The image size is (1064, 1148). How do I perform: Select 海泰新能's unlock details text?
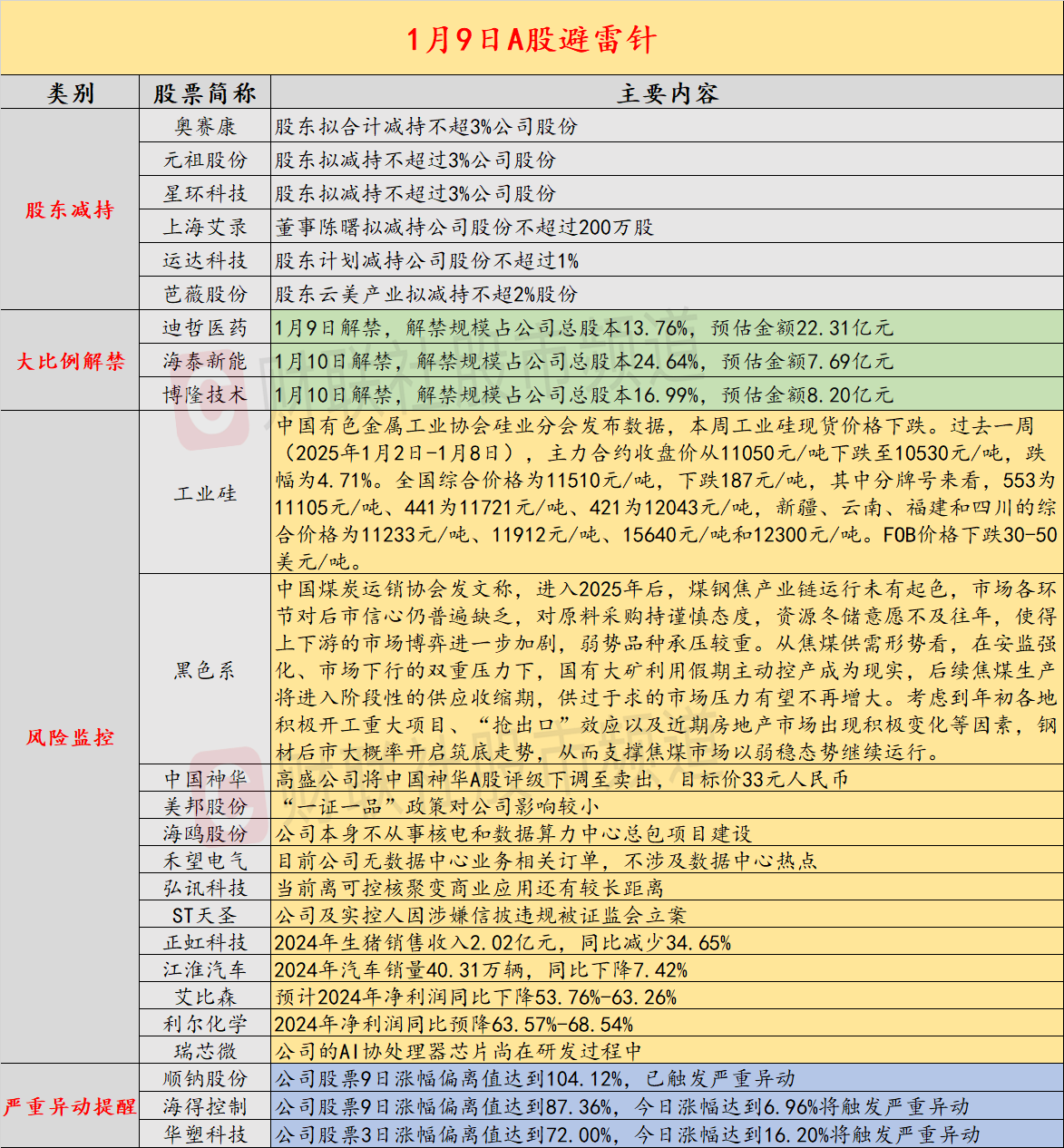[583, 362]
